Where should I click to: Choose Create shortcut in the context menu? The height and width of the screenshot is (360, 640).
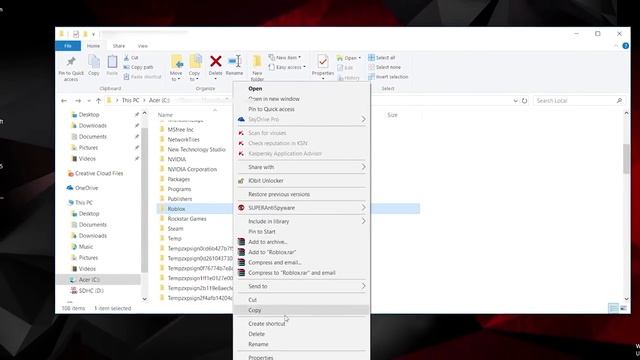pyautogui.click(x=301, y=324)
